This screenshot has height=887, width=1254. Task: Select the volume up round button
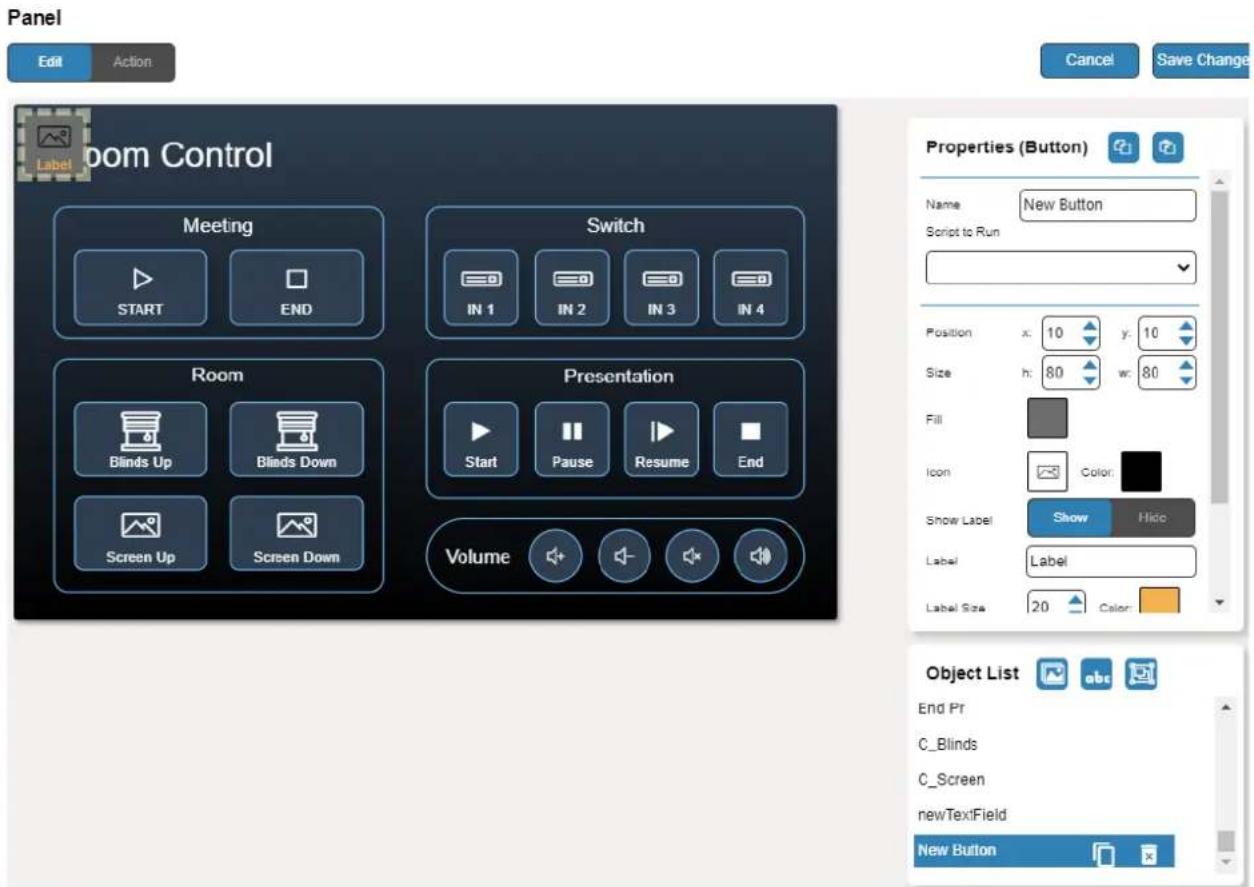[x=554, y=557]
